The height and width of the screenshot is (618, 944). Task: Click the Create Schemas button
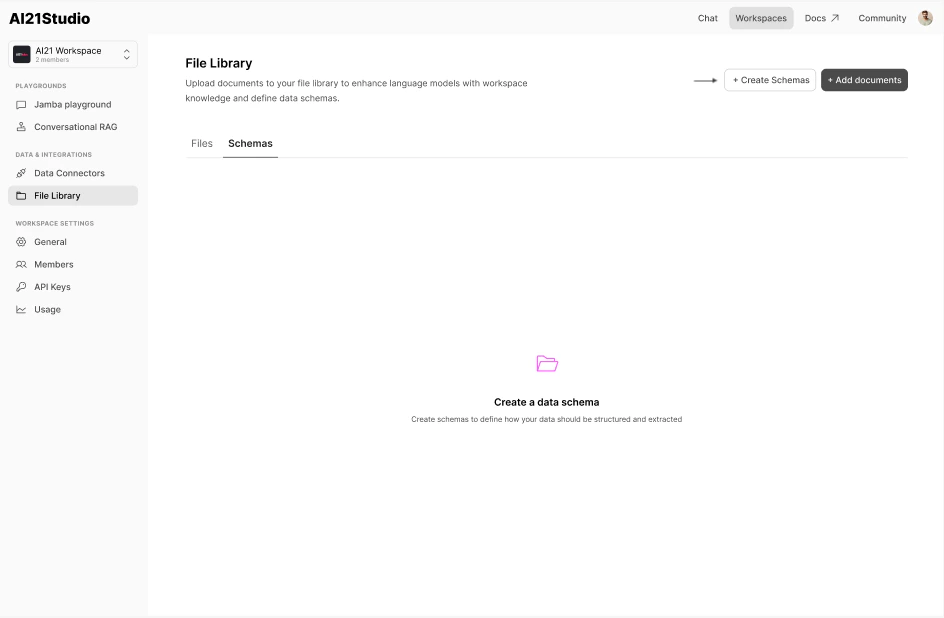pyautogui.click(x=769, y=79)
